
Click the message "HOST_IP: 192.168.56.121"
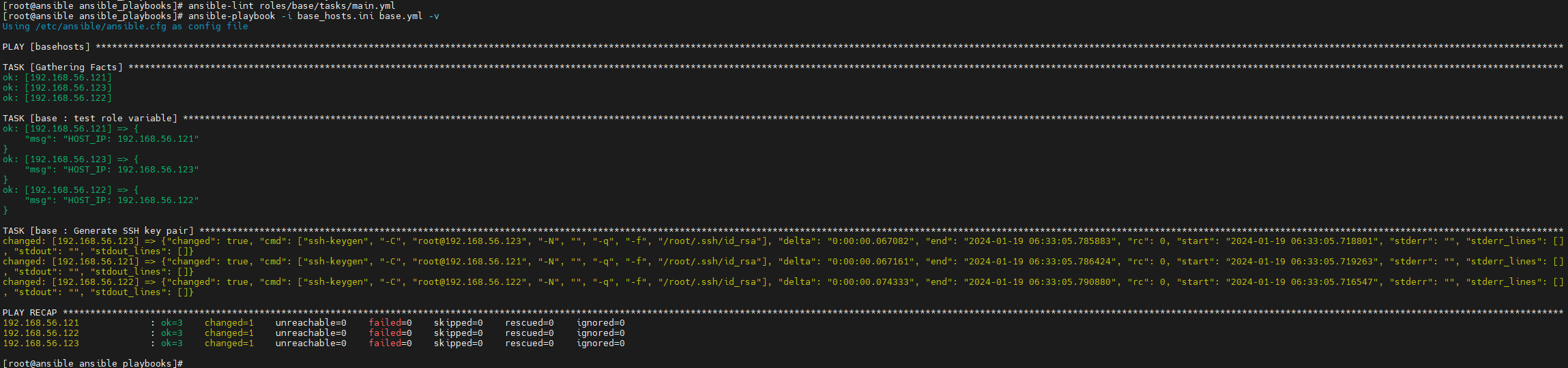(x=131, y=138)
